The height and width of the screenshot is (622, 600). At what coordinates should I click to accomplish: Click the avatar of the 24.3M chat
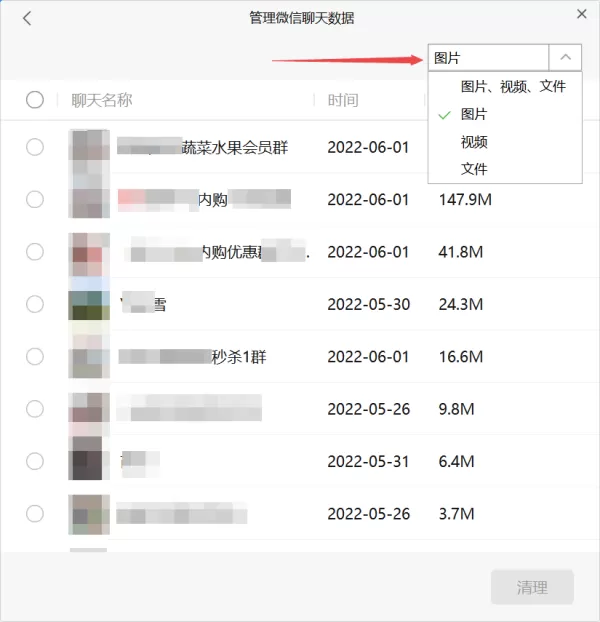click(89, 304)
